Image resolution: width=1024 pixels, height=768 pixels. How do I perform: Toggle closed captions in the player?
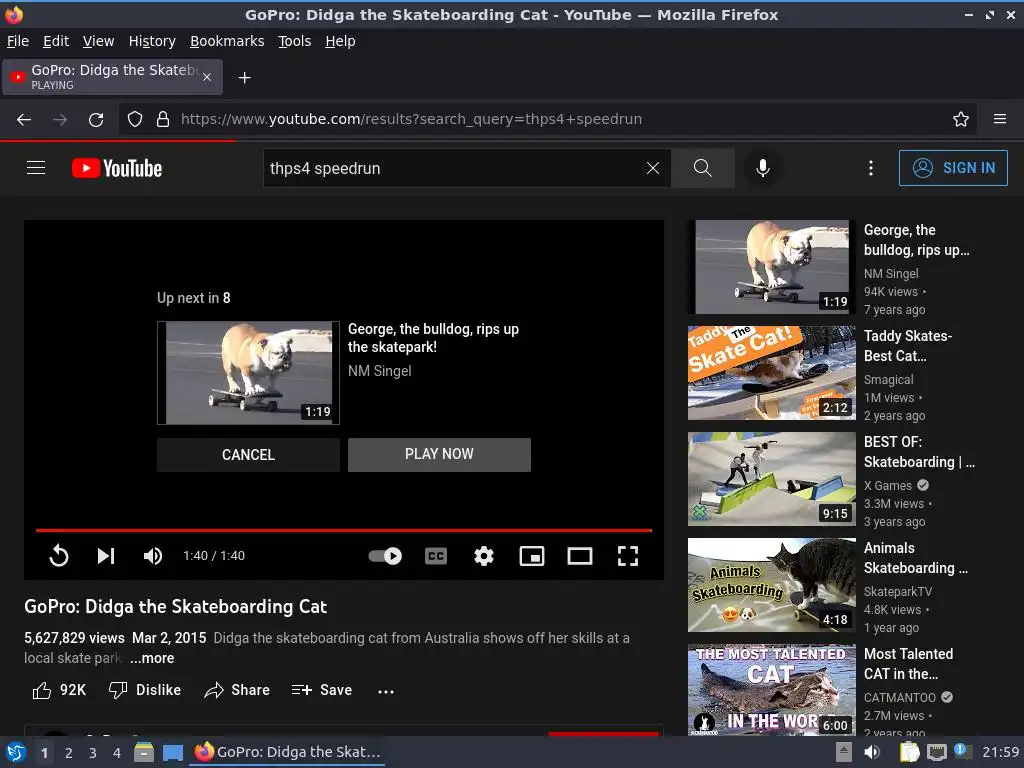pyautogui.click(x=436, y=556)
